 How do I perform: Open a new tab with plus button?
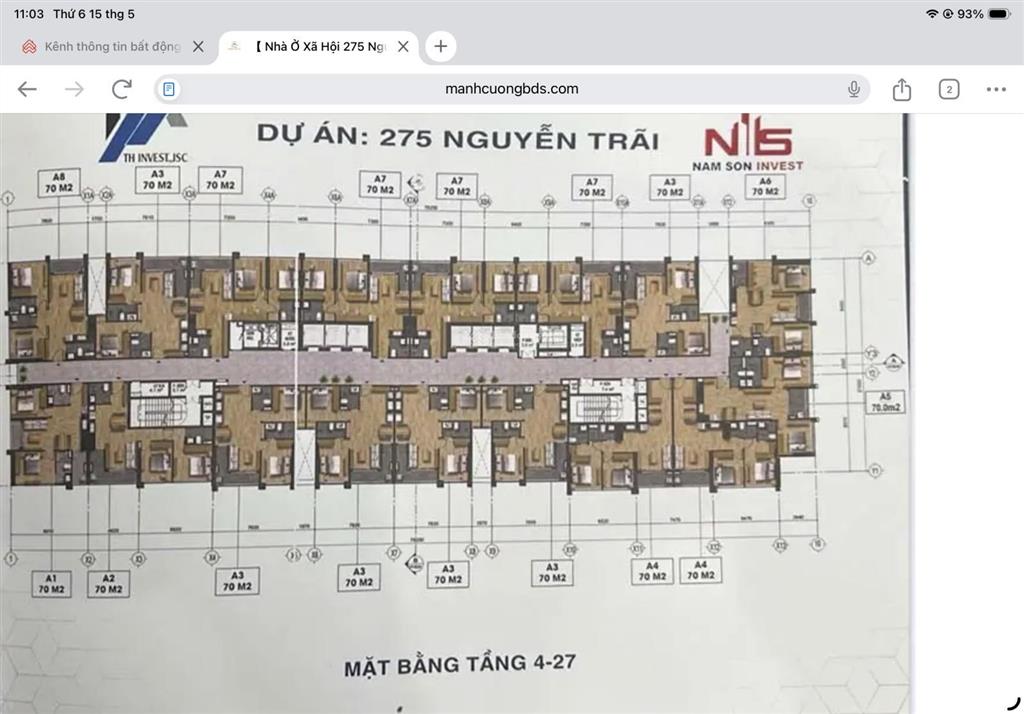point(441,46)
